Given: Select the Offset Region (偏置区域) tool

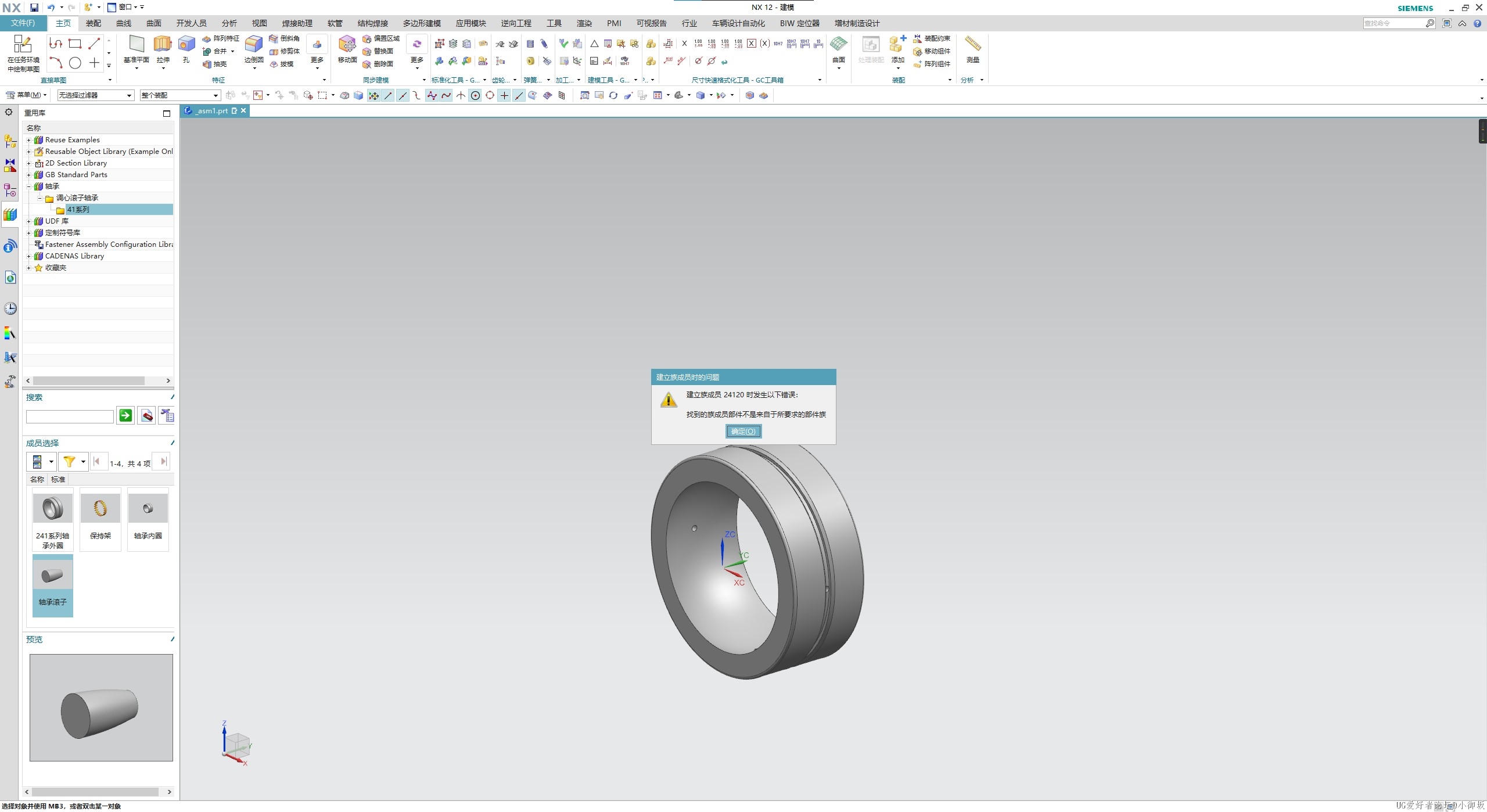Looking at the screenshot, I should (381, 38).
